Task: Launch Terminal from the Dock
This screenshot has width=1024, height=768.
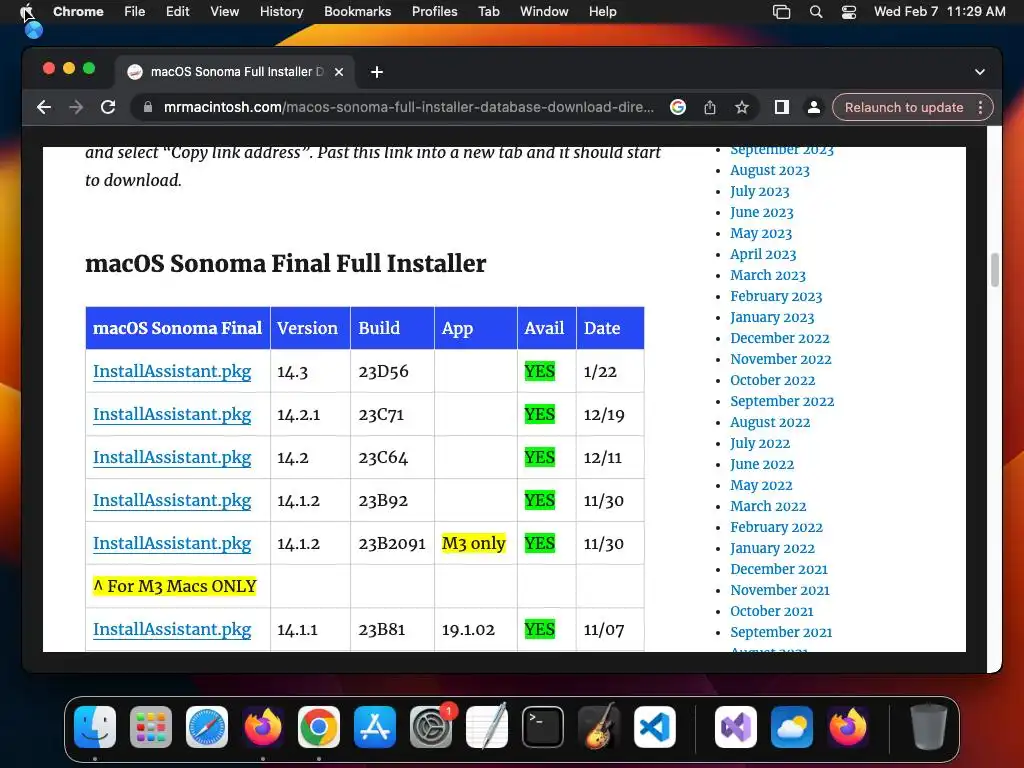Action: click(543, 727)
